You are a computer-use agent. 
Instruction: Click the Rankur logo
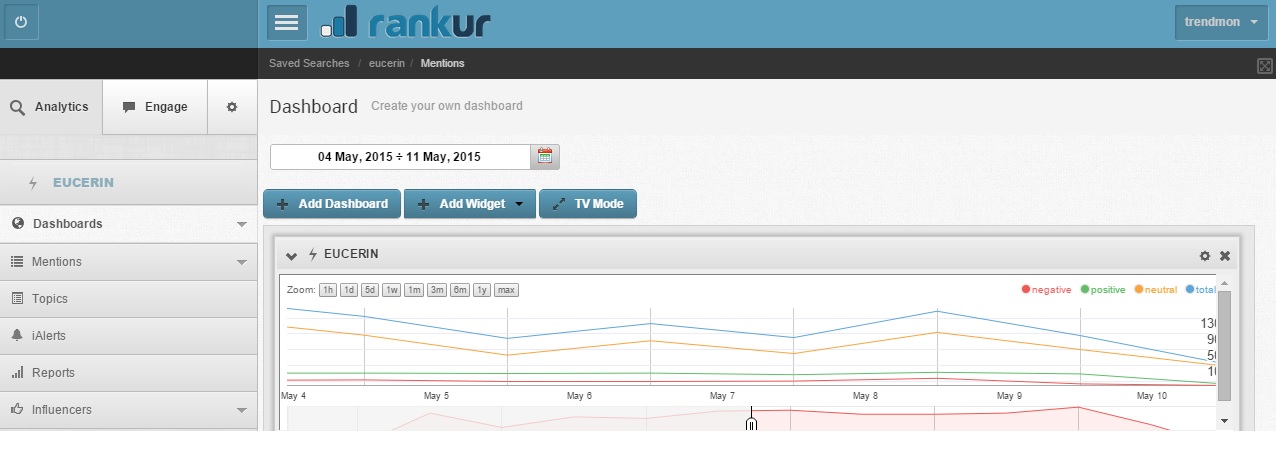tap(405, 22)
